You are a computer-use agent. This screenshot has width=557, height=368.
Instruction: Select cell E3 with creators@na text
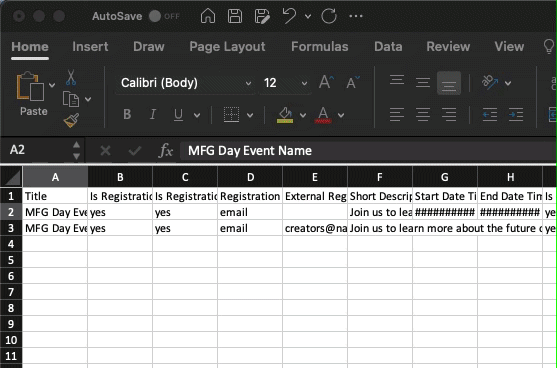(315, 228)
